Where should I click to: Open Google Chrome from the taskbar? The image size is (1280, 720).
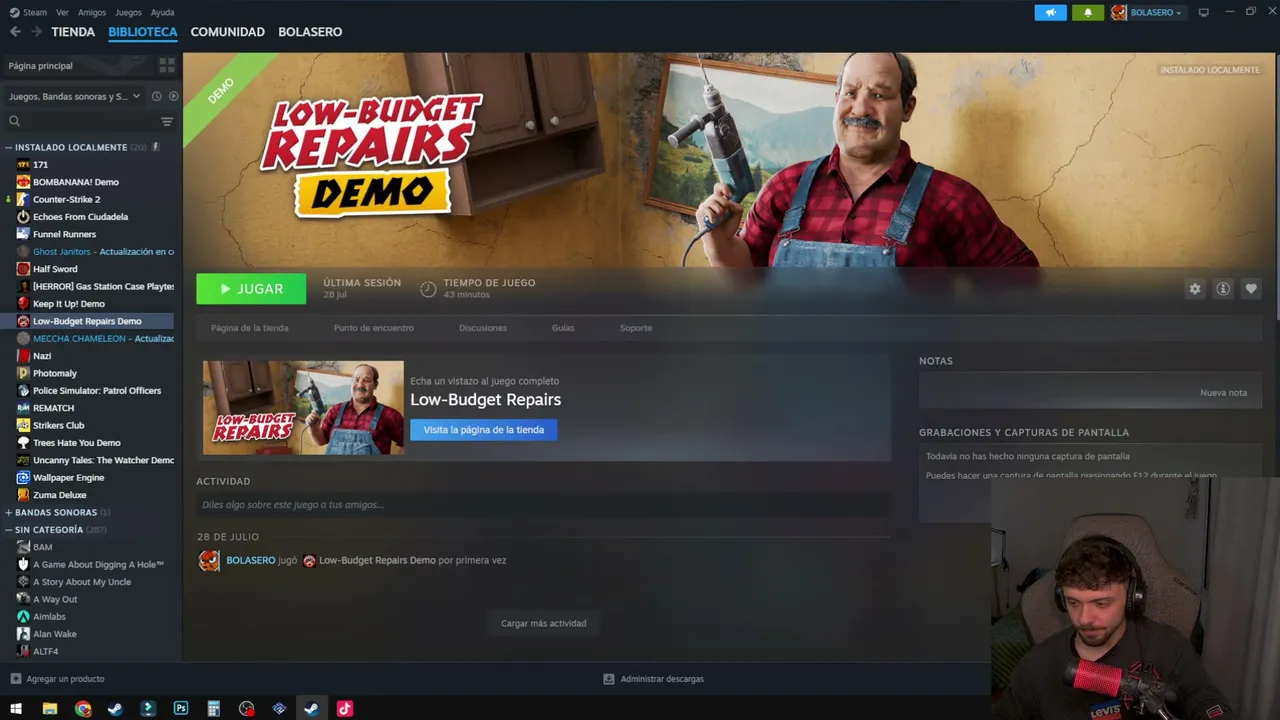pyautogui.click(x=83, y=709)
